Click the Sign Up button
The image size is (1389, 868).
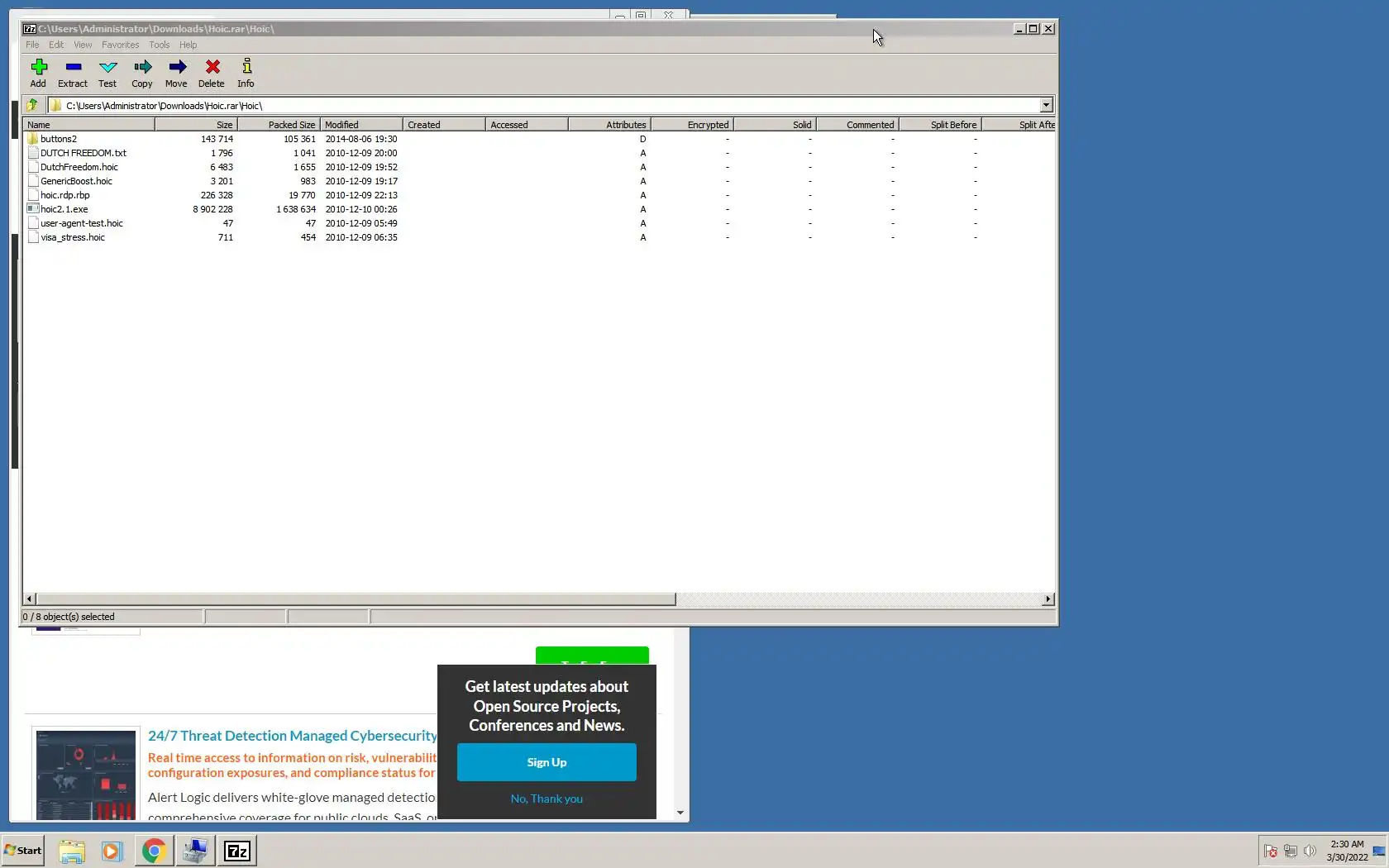tap(547, 762)
